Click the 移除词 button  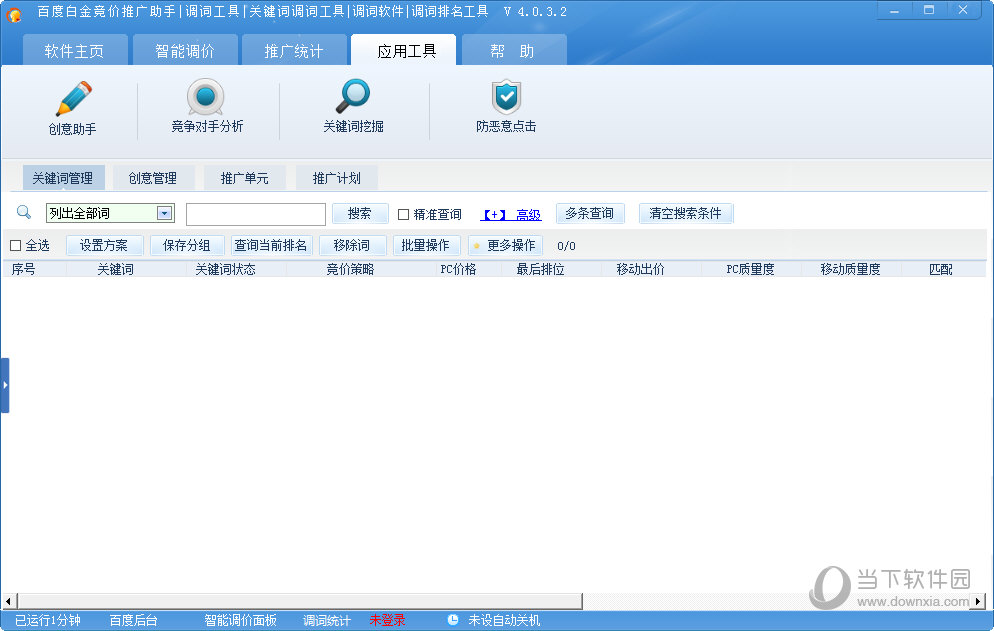352,245
